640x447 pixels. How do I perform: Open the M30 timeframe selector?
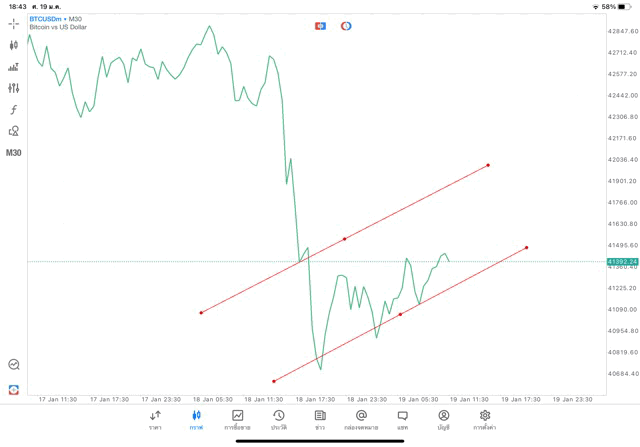pyautogui.click(x=14, y=153)
